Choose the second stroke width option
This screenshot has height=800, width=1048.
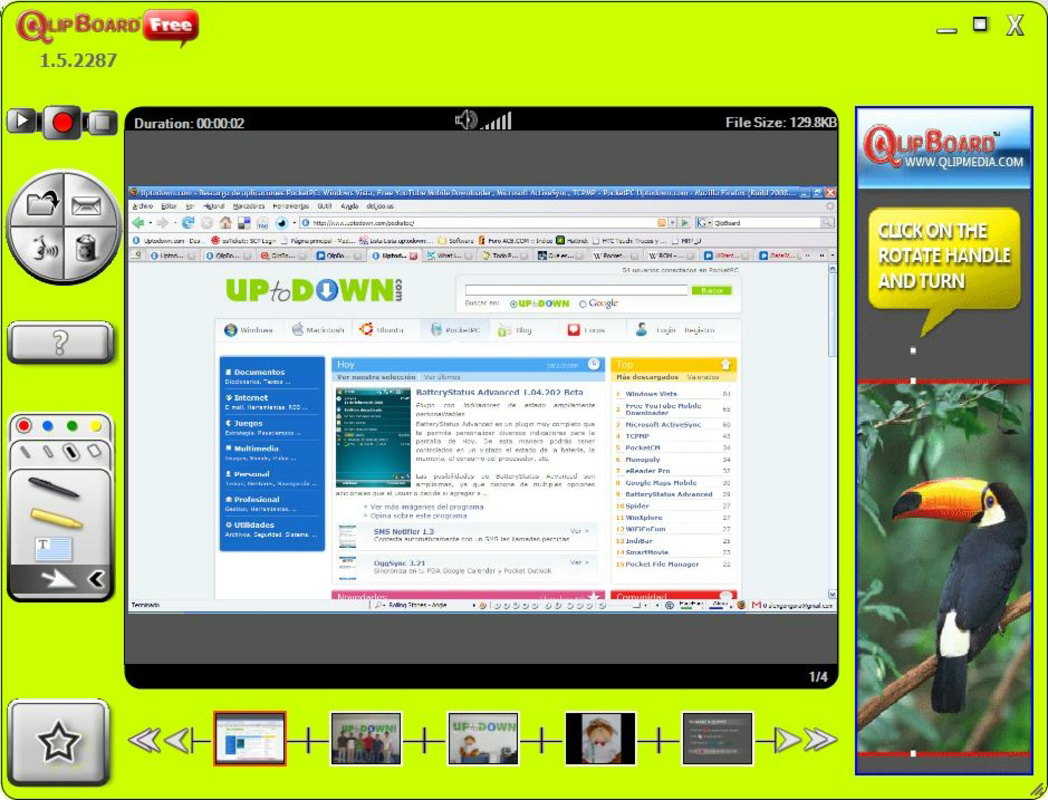tap(48, 452)
